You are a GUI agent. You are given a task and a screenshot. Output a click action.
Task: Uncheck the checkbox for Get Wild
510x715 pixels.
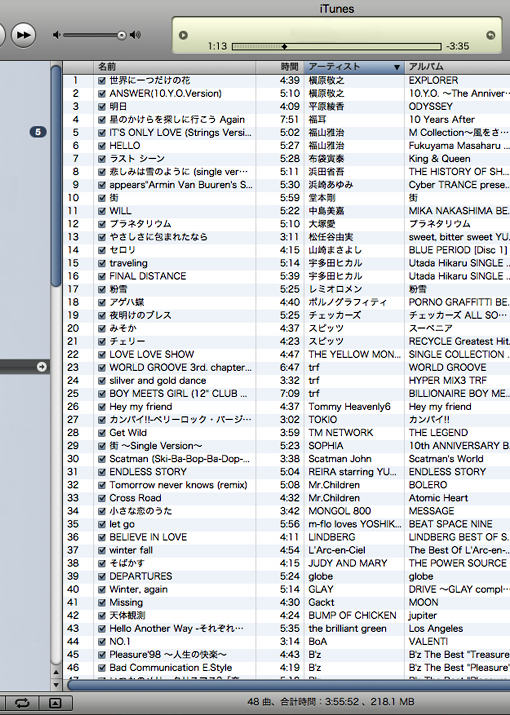pyautogui.click(x=102, y=433)
